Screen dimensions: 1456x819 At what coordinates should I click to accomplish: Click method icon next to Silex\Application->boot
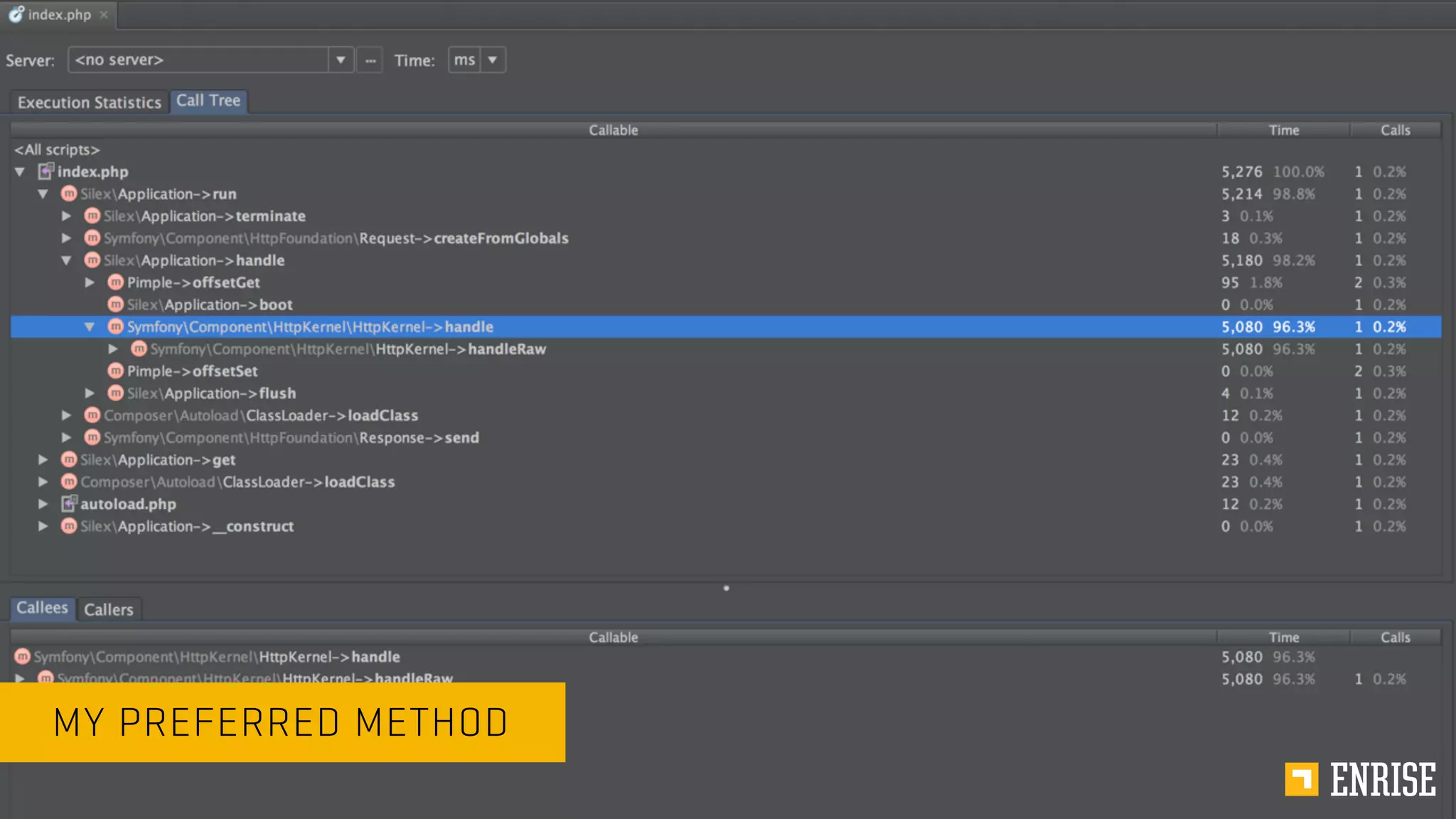(116, 304)
